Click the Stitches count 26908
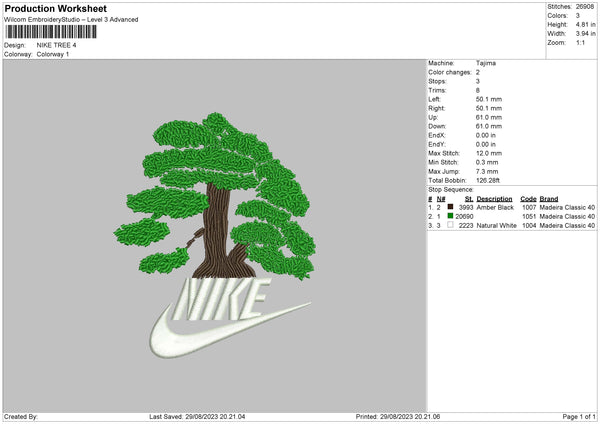 coord(585,6)
